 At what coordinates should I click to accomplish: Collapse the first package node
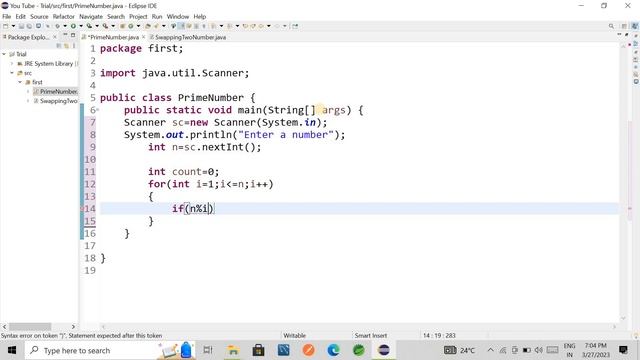(20, 82)
